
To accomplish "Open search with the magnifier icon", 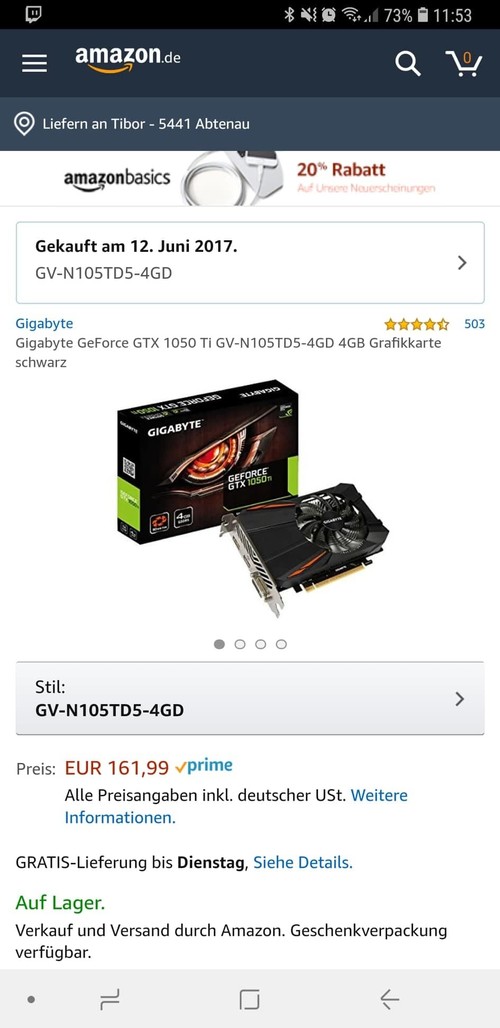I will [407, 64].
